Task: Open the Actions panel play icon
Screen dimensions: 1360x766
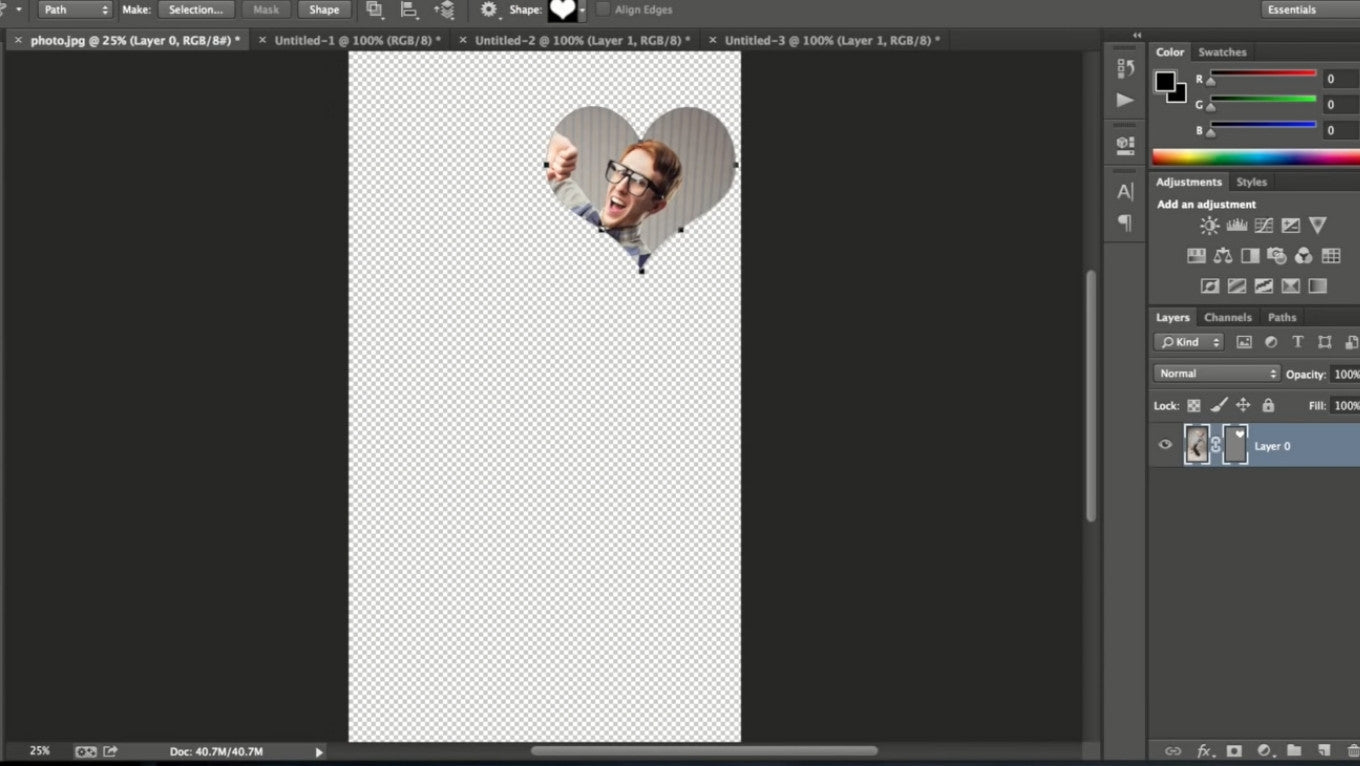Action: pos(1125,100)
